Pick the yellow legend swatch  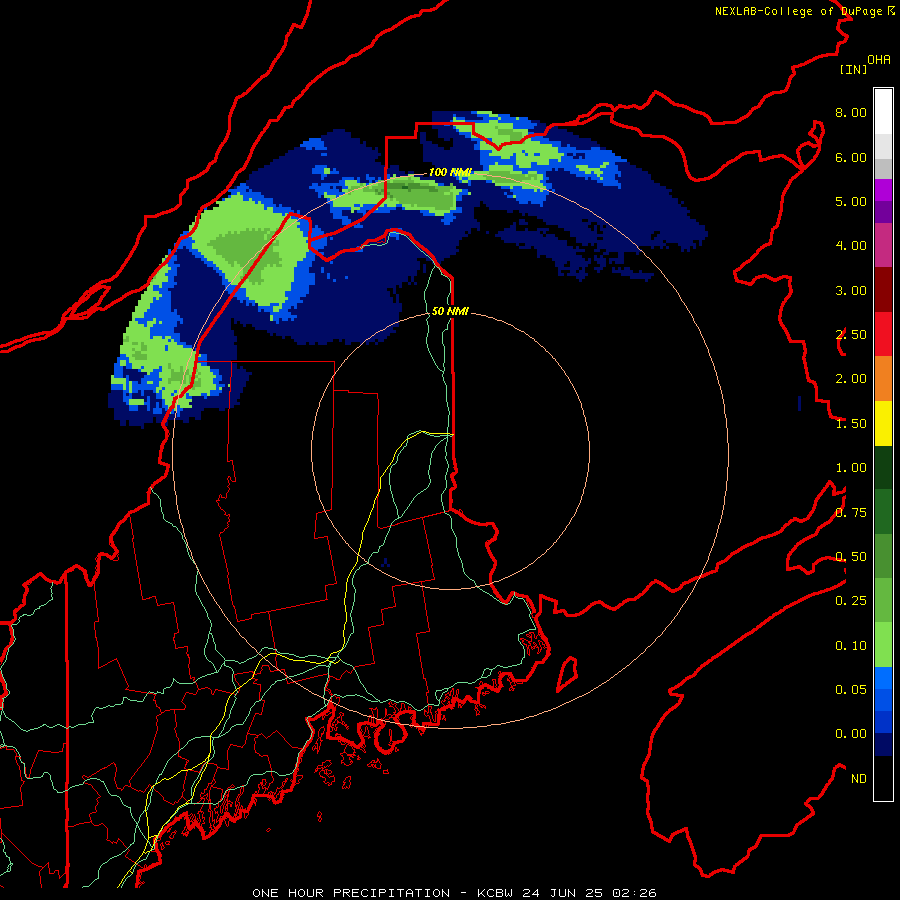point(883,423)
